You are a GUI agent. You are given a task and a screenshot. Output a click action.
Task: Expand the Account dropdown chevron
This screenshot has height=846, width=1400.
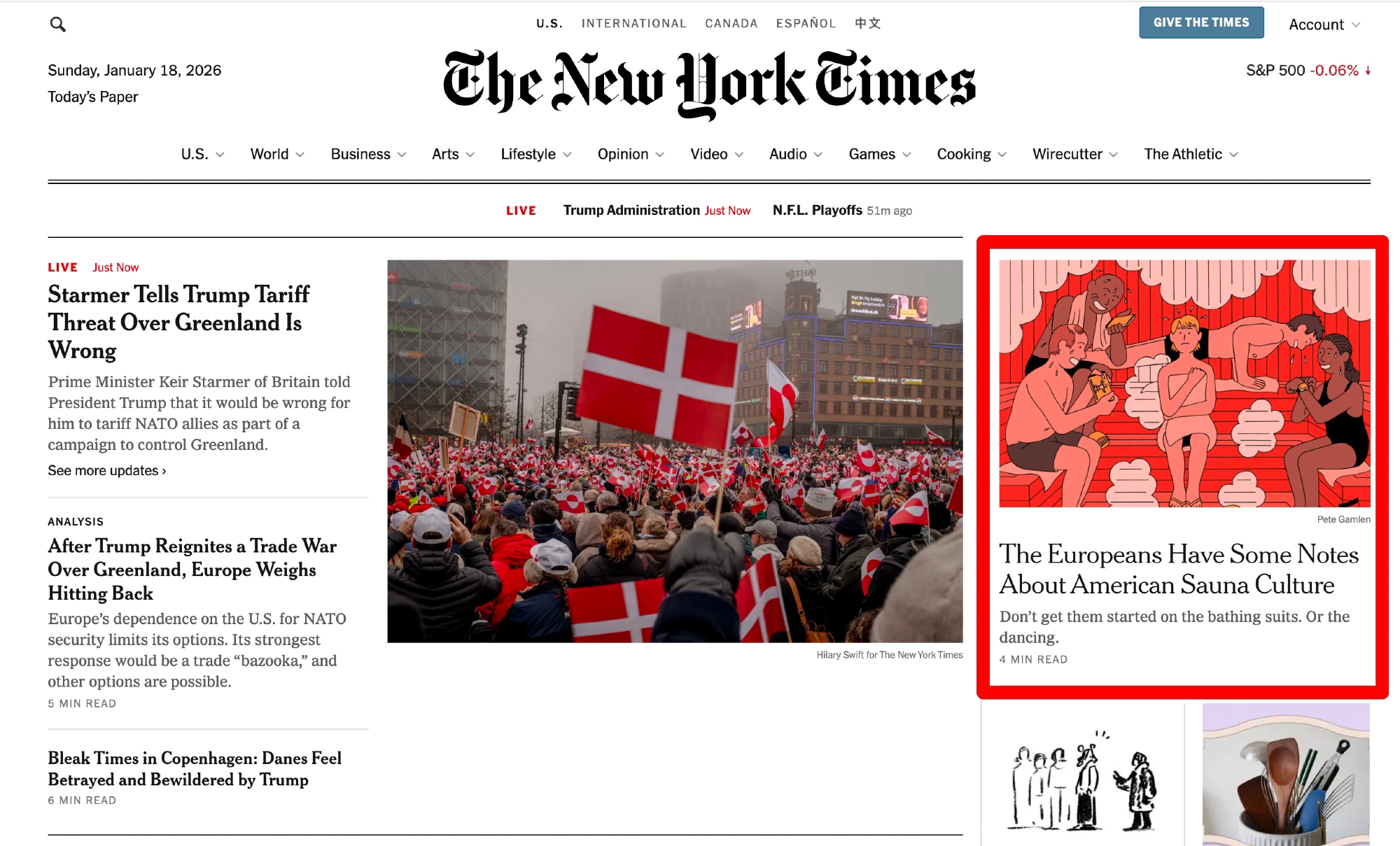pyautogui.click(x=1356, y=25)
